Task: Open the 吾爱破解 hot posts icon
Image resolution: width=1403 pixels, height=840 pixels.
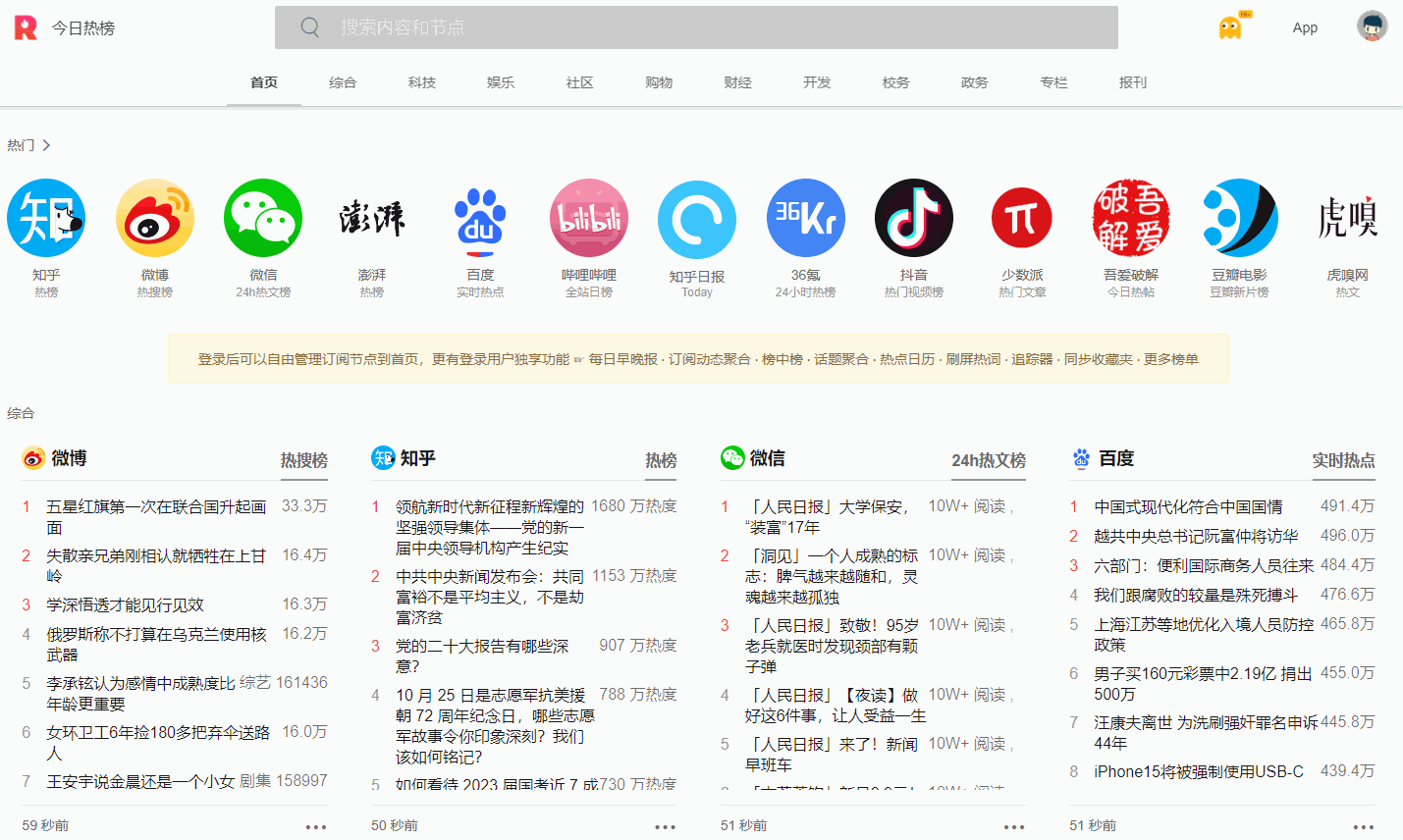Action: [x=1131, y=218]
